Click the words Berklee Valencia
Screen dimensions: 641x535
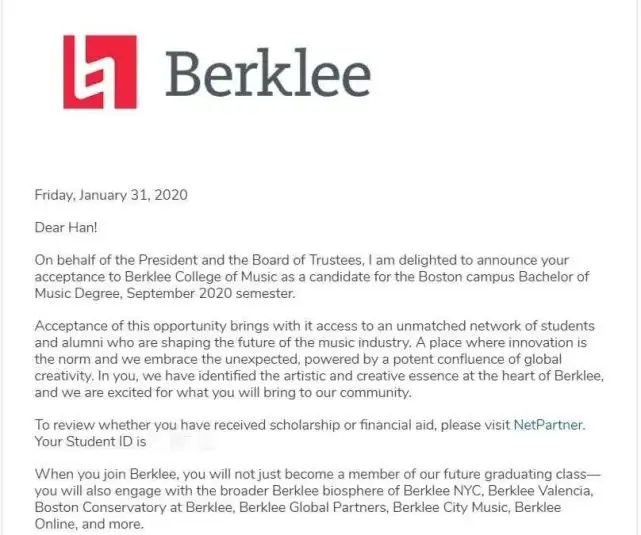(x=540, y=490)
